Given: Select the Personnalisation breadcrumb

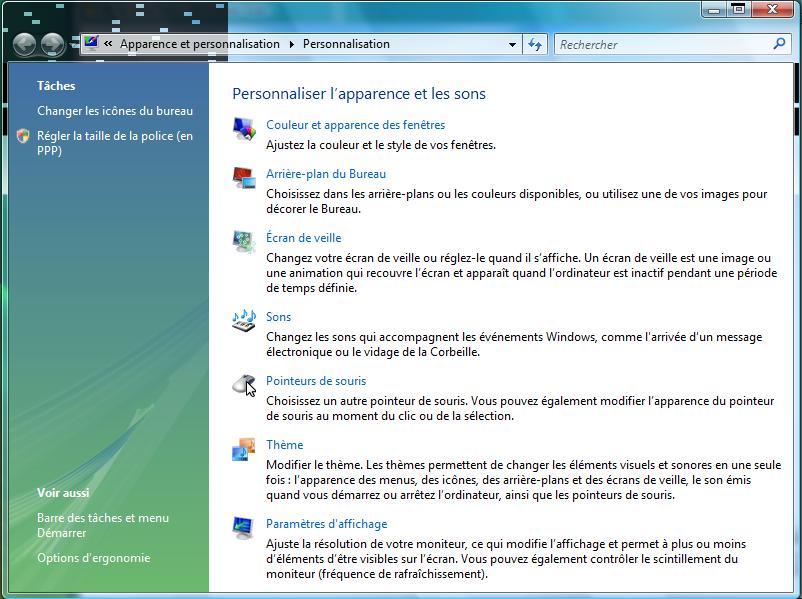Looking at the screenshot, I should 346,44.
